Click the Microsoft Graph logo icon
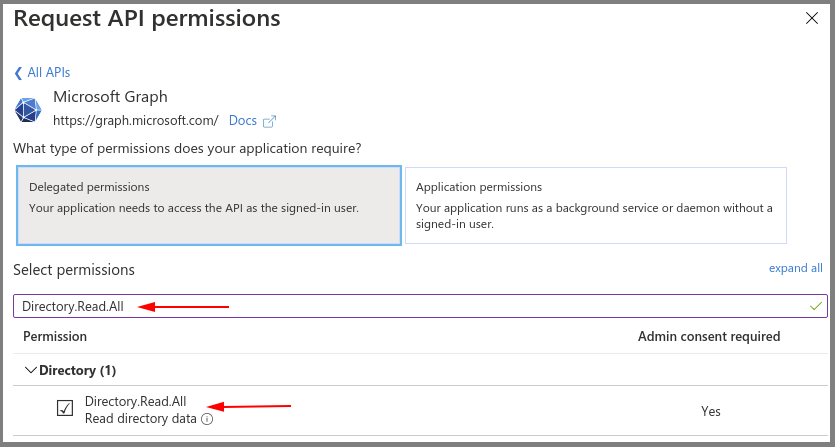 [x=28, y=109]
